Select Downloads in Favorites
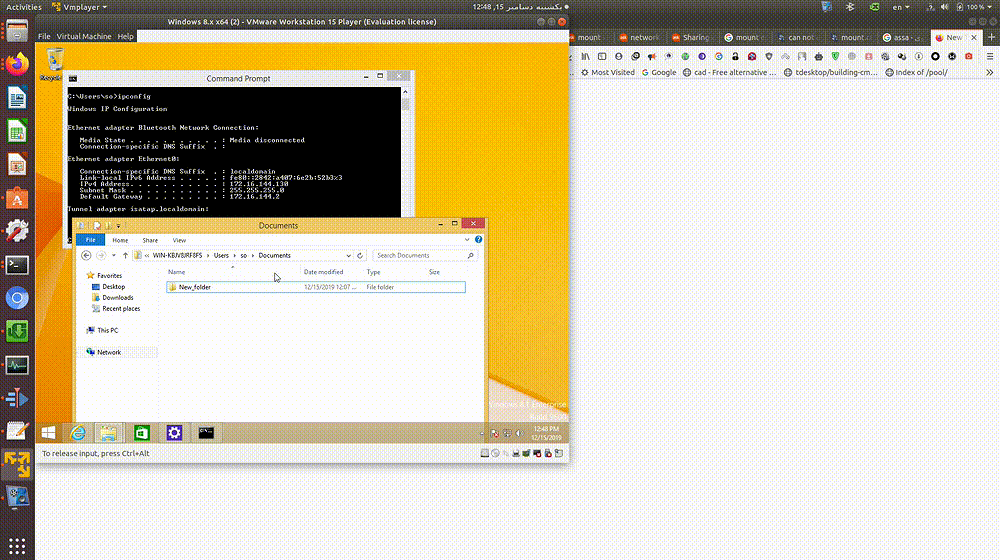This screenshot has height=560, width=1000. click(112, 298)
